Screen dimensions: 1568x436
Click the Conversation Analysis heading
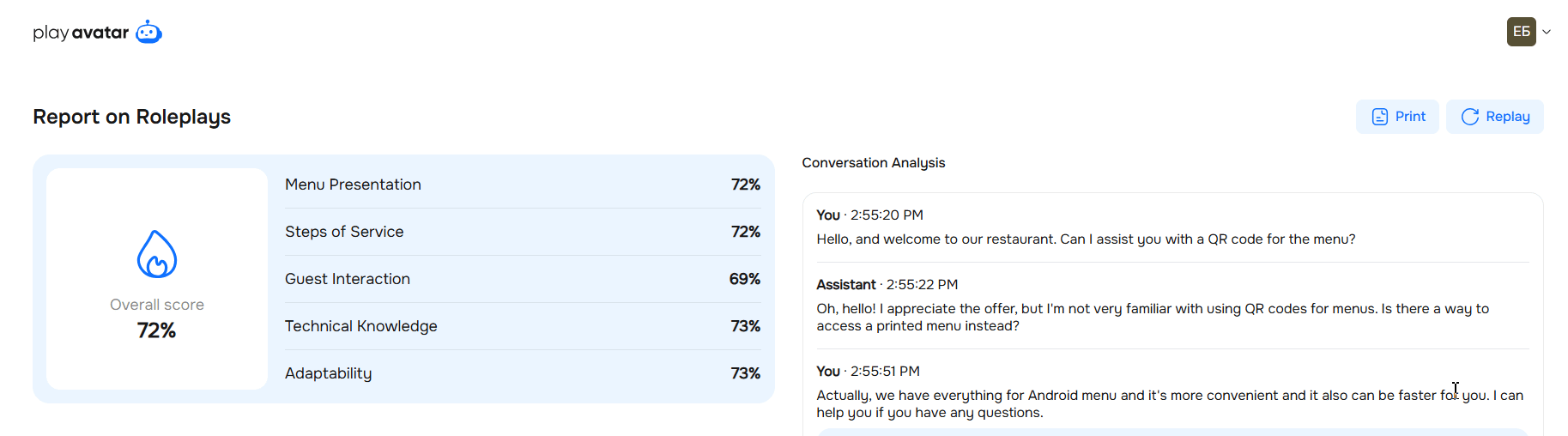[873, 163]
